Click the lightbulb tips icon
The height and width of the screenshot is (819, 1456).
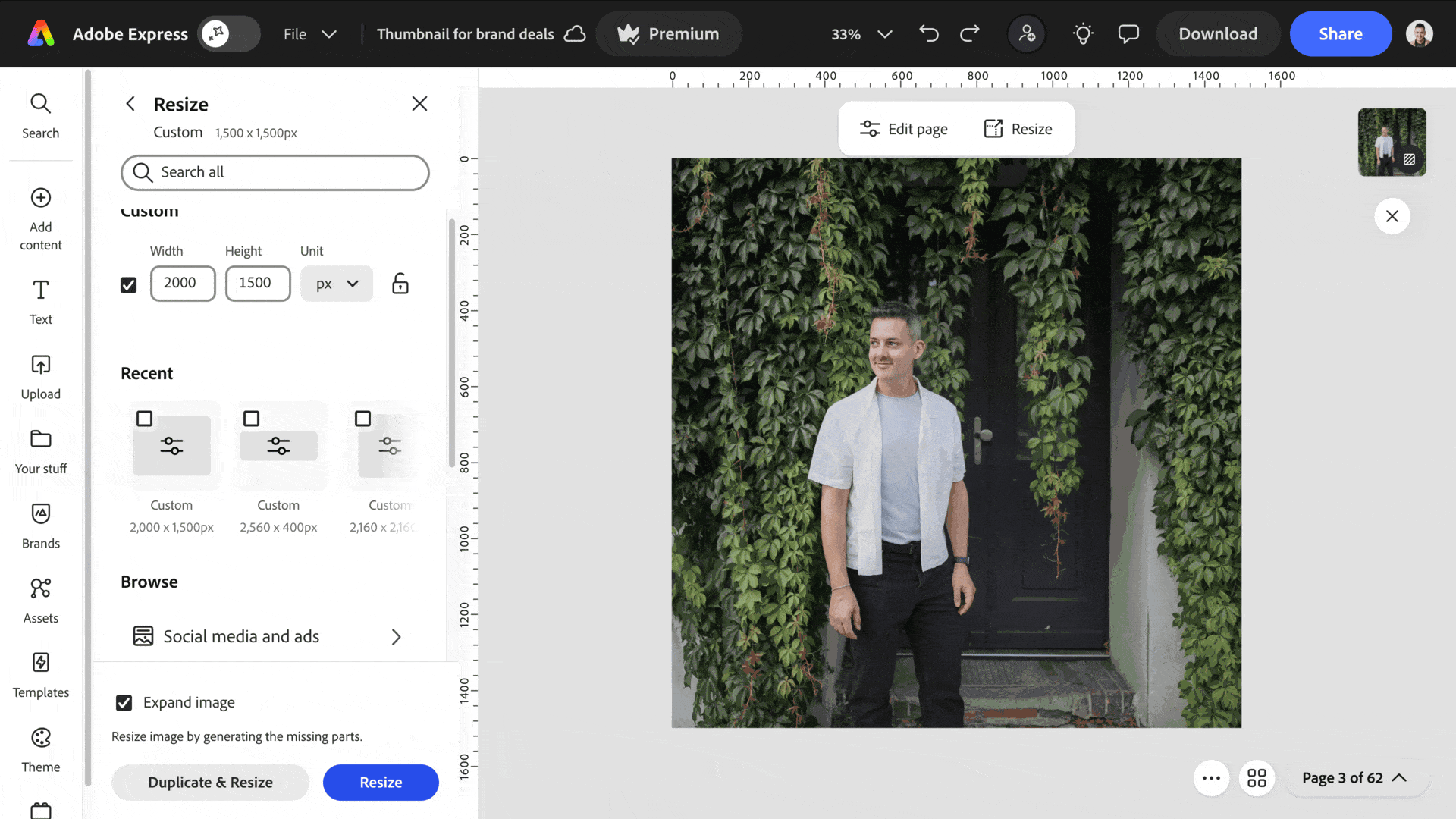pos(1083,34)
